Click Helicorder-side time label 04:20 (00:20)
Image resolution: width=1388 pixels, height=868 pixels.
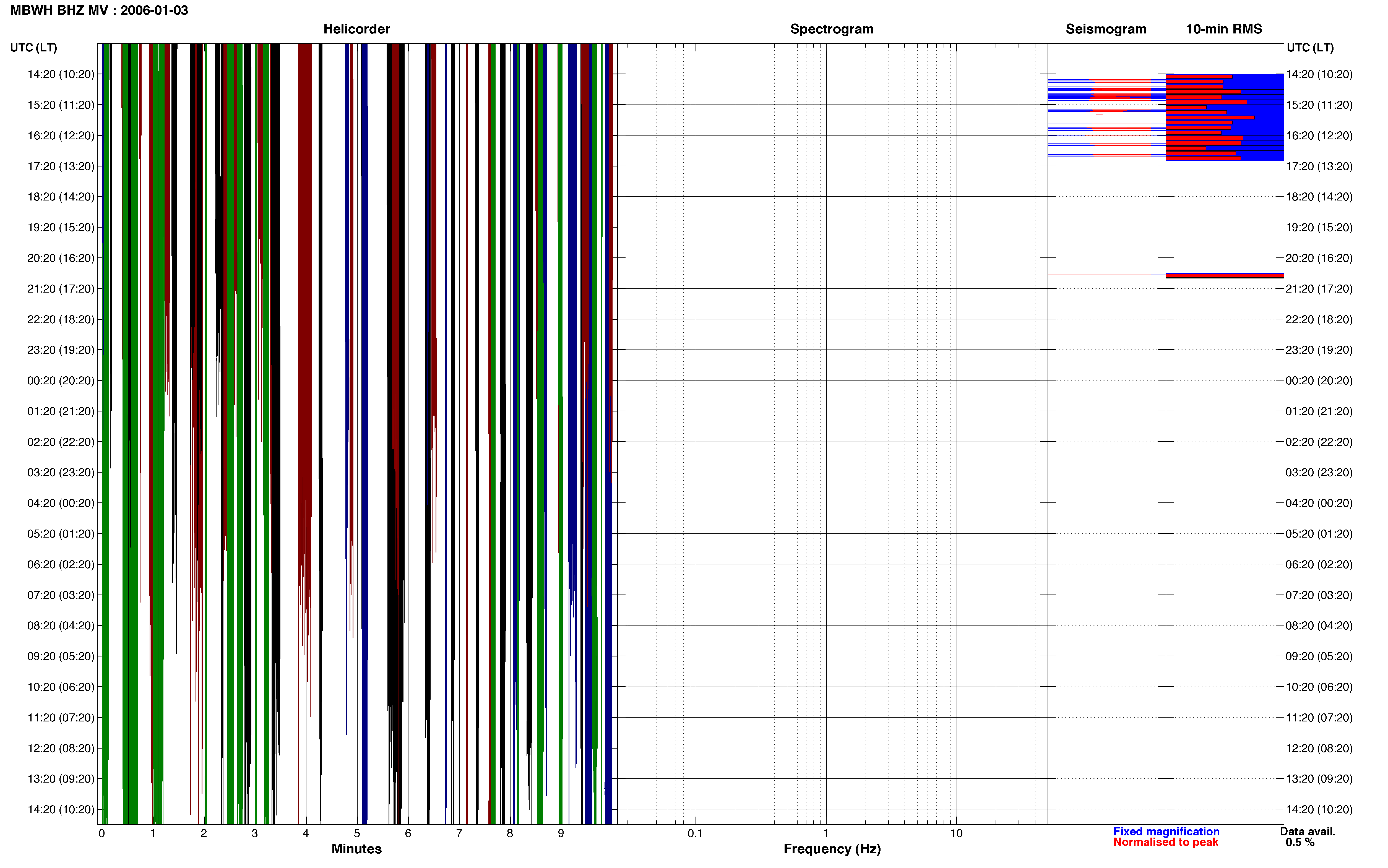click(61, 504)
